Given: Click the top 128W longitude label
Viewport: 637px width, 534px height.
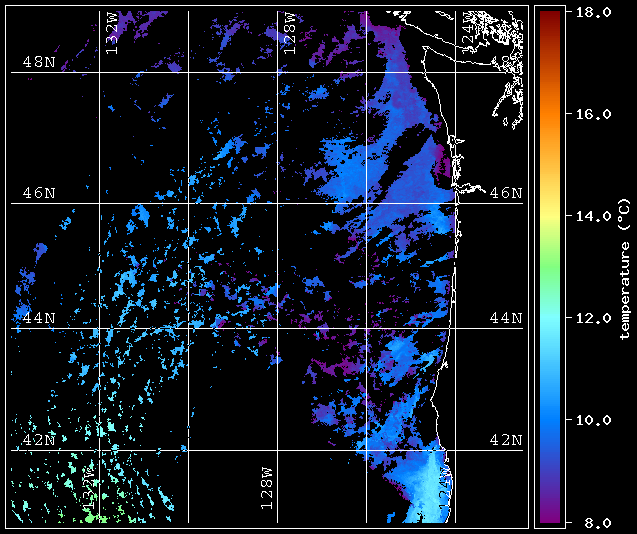Looking at the screenshot, I should pos(290,33).
